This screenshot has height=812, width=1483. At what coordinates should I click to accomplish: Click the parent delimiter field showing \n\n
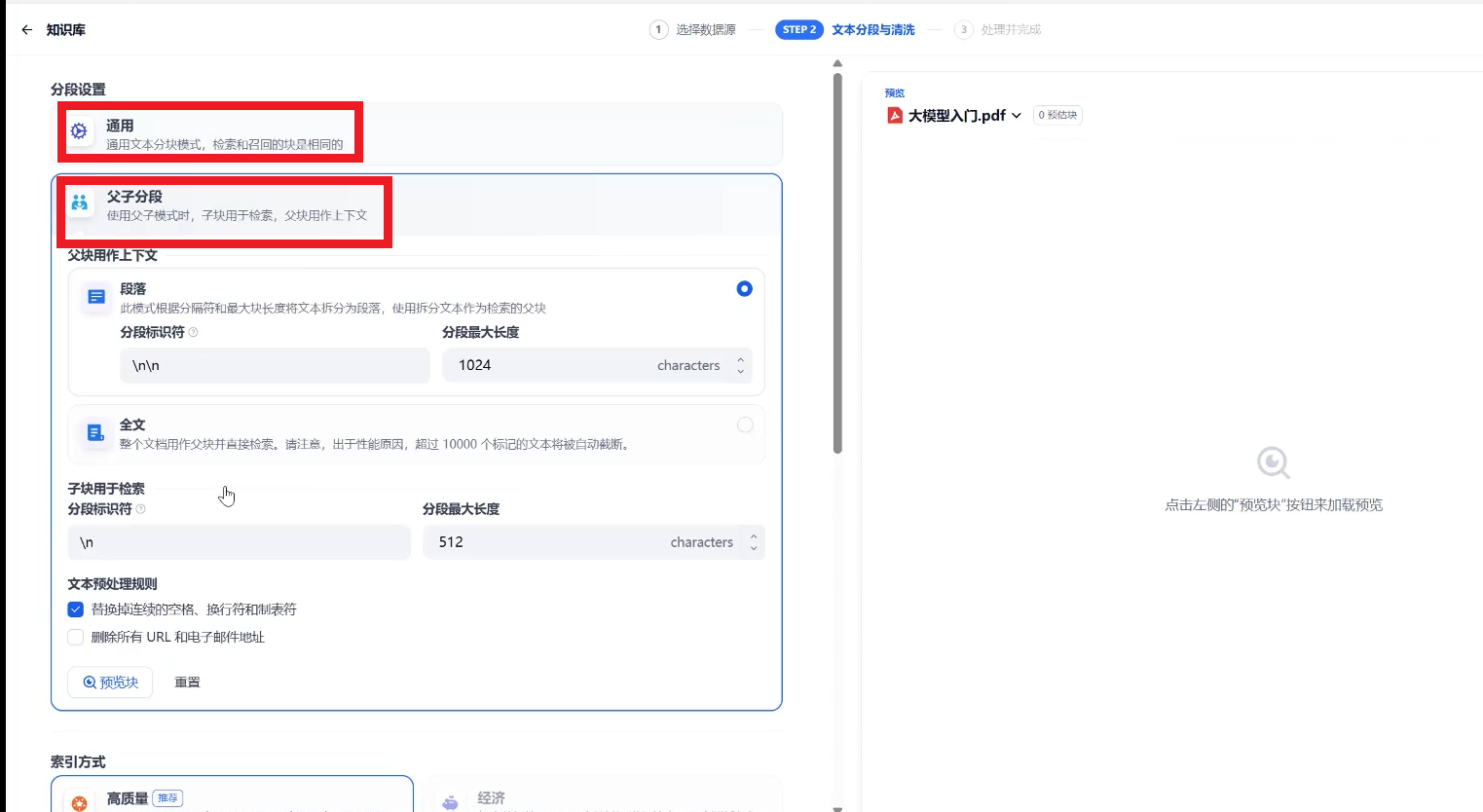[x=275, y=365]
